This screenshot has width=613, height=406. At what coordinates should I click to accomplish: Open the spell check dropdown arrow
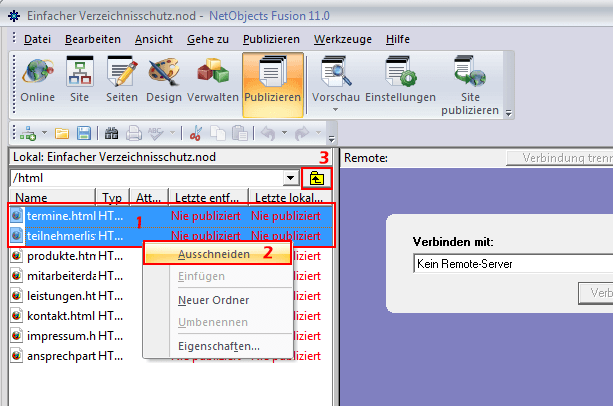172,133
